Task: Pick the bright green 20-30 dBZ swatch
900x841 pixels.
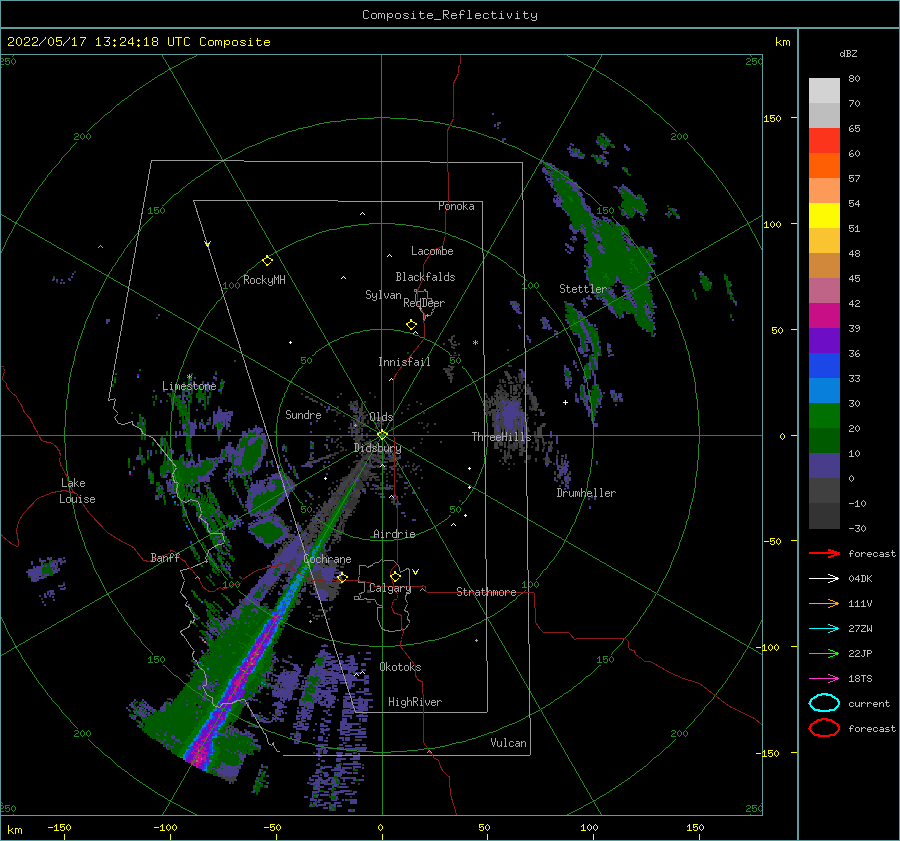Action: coord(824,416)
